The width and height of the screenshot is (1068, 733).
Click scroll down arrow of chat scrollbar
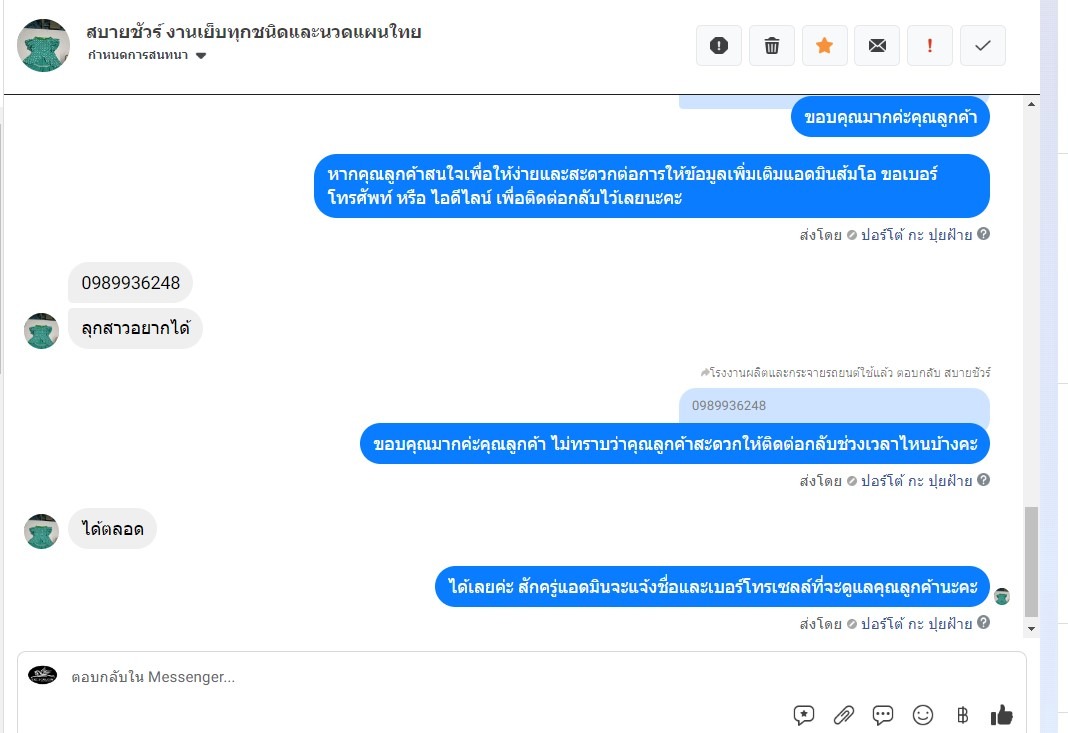coord(1031,629)
